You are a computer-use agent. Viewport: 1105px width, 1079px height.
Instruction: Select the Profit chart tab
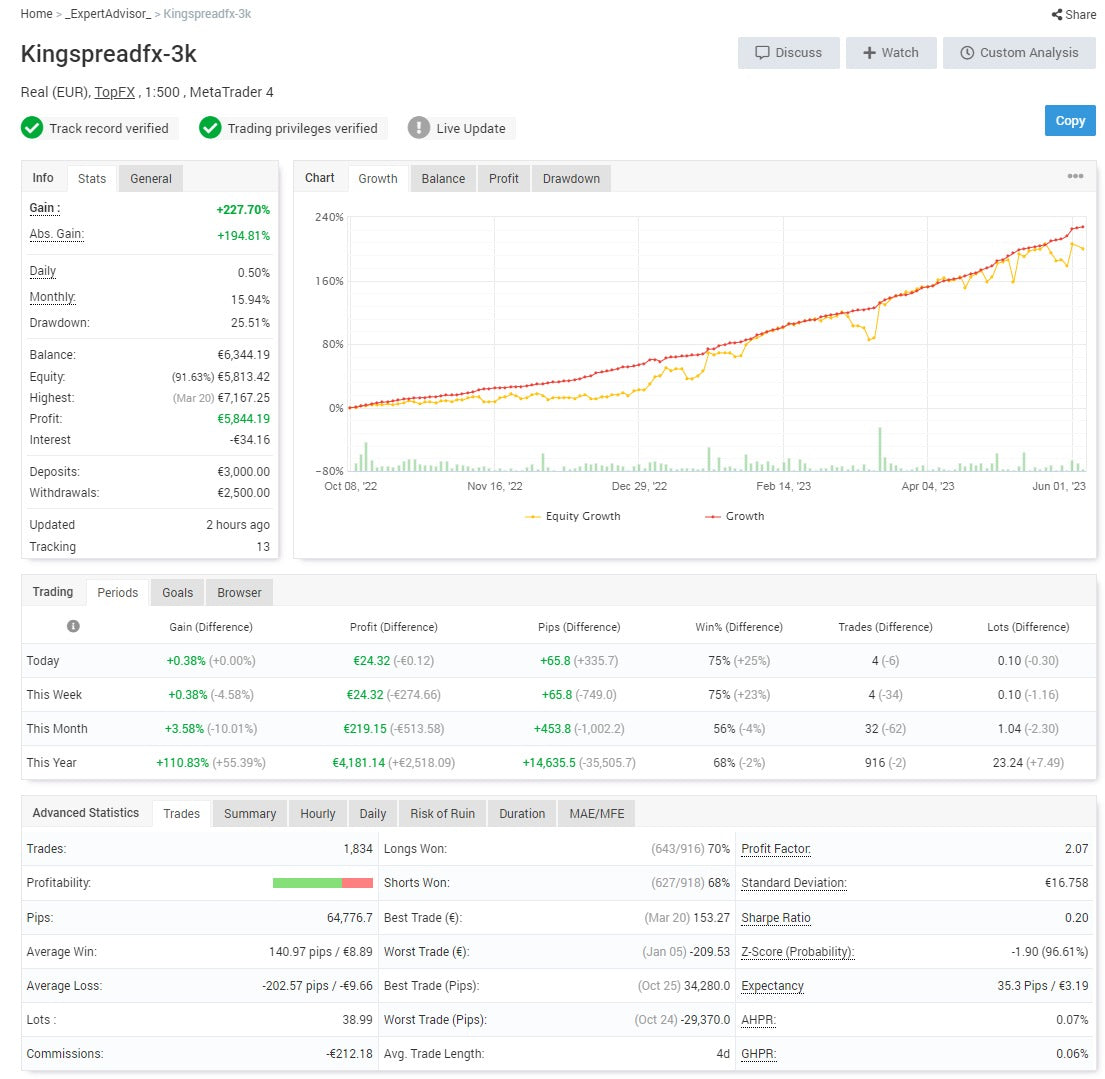[x=504, y=178]
